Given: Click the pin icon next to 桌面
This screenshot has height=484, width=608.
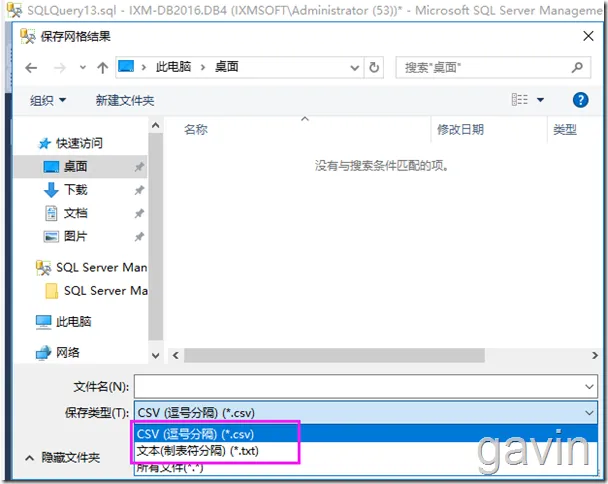Looking at the screenshot, I should coord(139,167).
